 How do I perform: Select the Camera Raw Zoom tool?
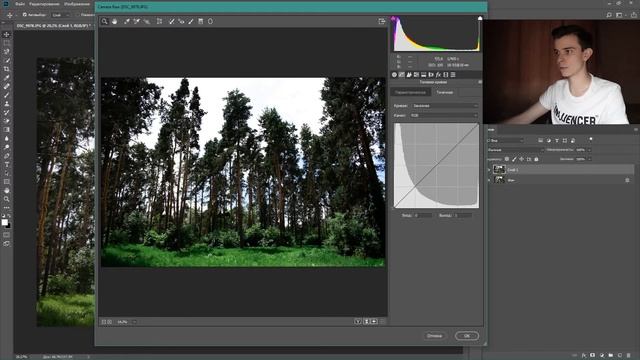pos(105,21)
